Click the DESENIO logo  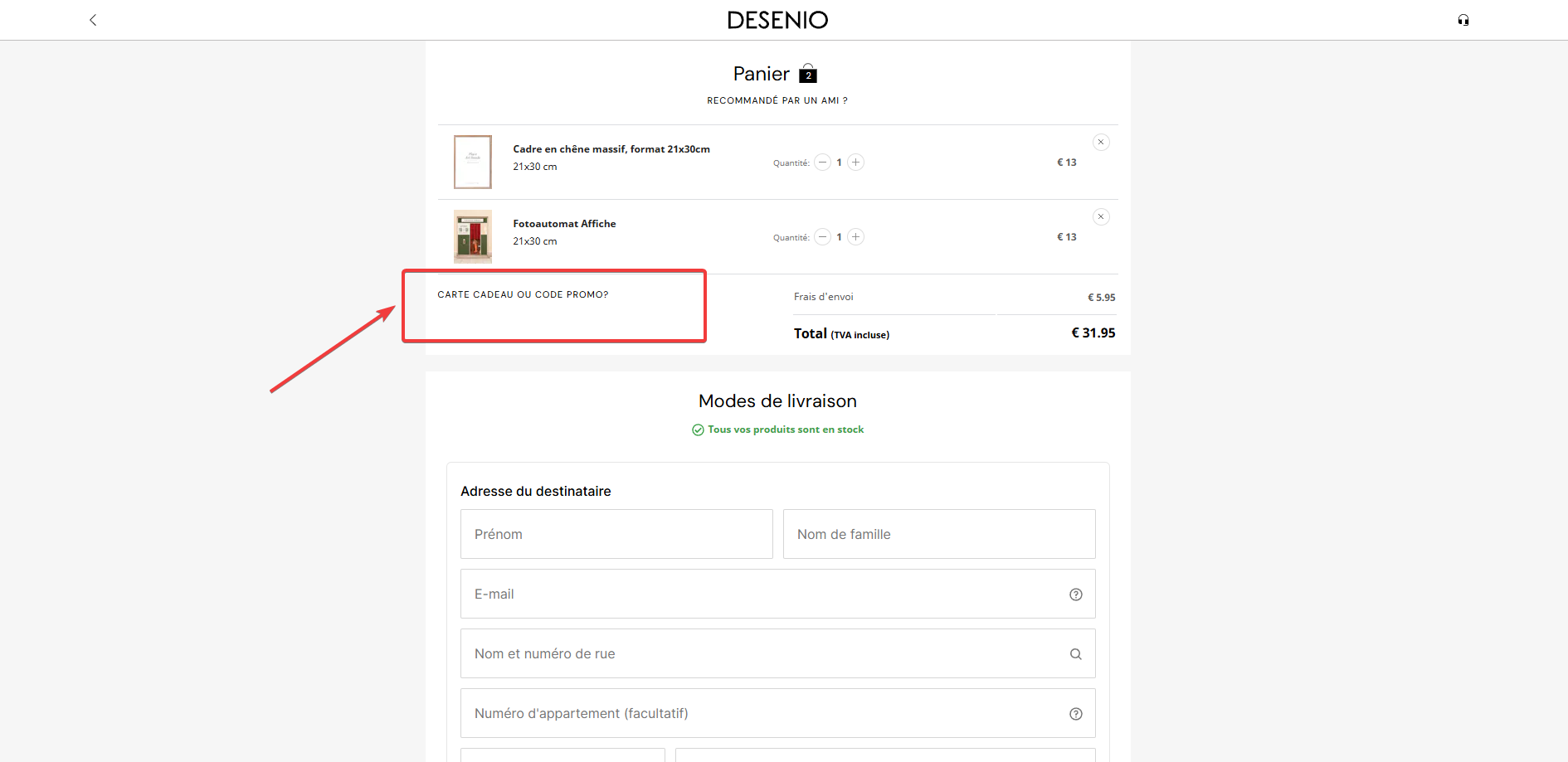click(777, 20)
